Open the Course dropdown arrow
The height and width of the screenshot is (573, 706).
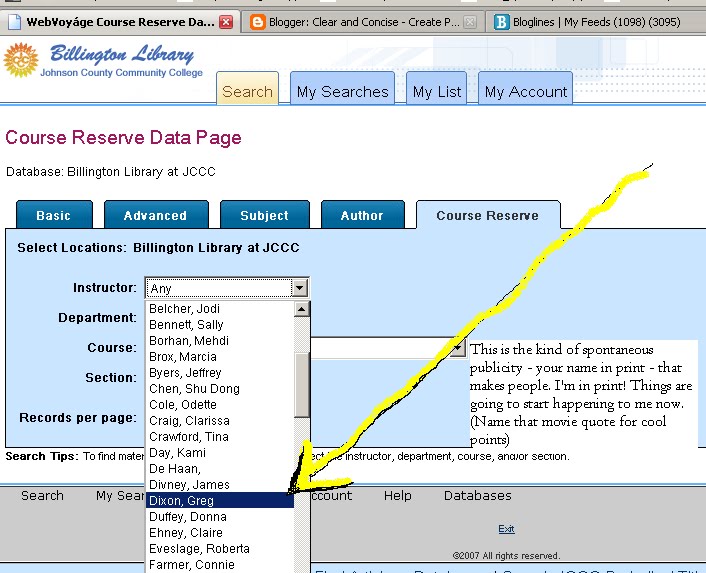458,348
